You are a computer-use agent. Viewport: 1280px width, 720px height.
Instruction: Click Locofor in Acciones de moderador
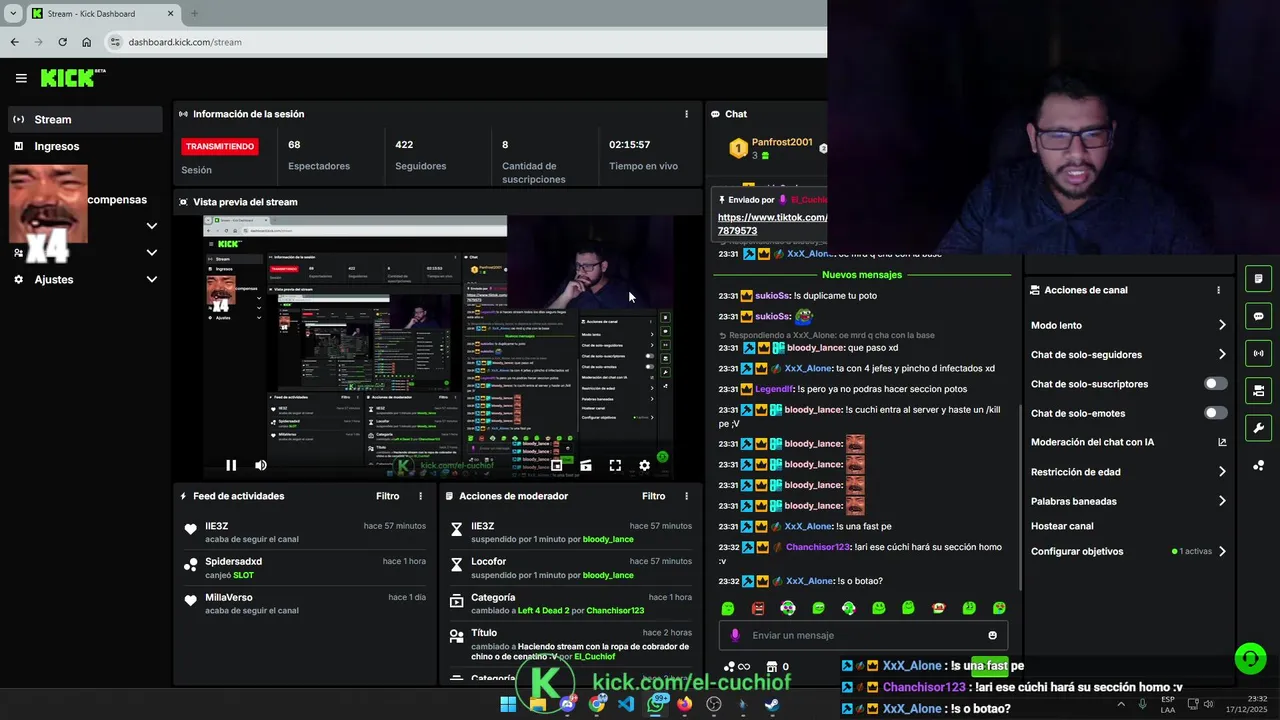pyautogui.click(x=489, y=561)
